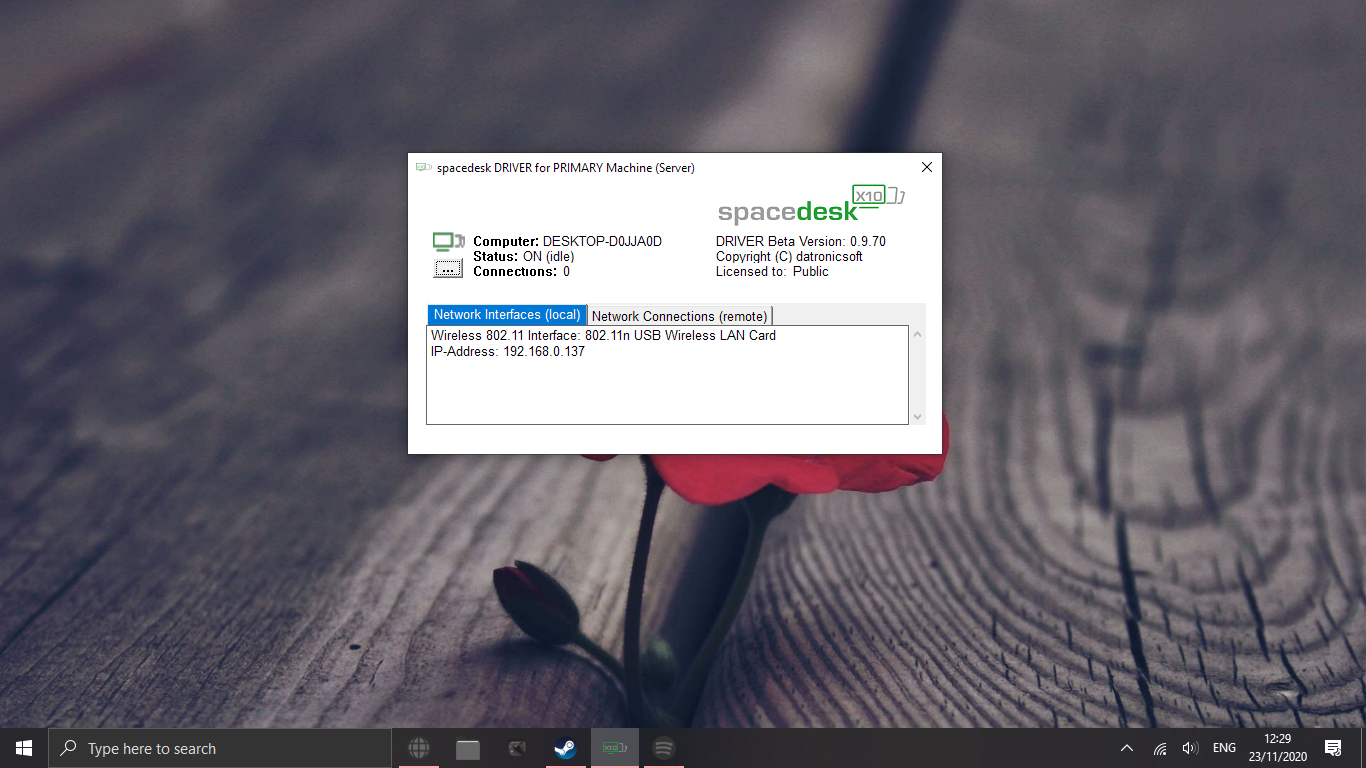Click the Computer: DESKTOP-D0JJA0D text
This screenshot has height=768, width=1366.
pyautogui.click(x=567, y=241)
